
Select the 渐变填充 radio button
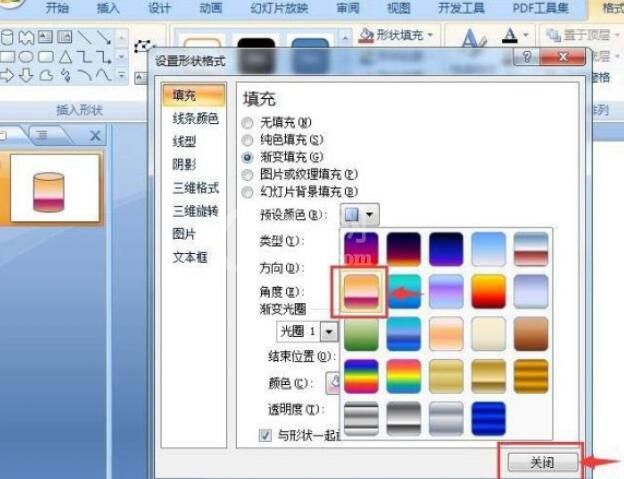click(x=248, y=158)
